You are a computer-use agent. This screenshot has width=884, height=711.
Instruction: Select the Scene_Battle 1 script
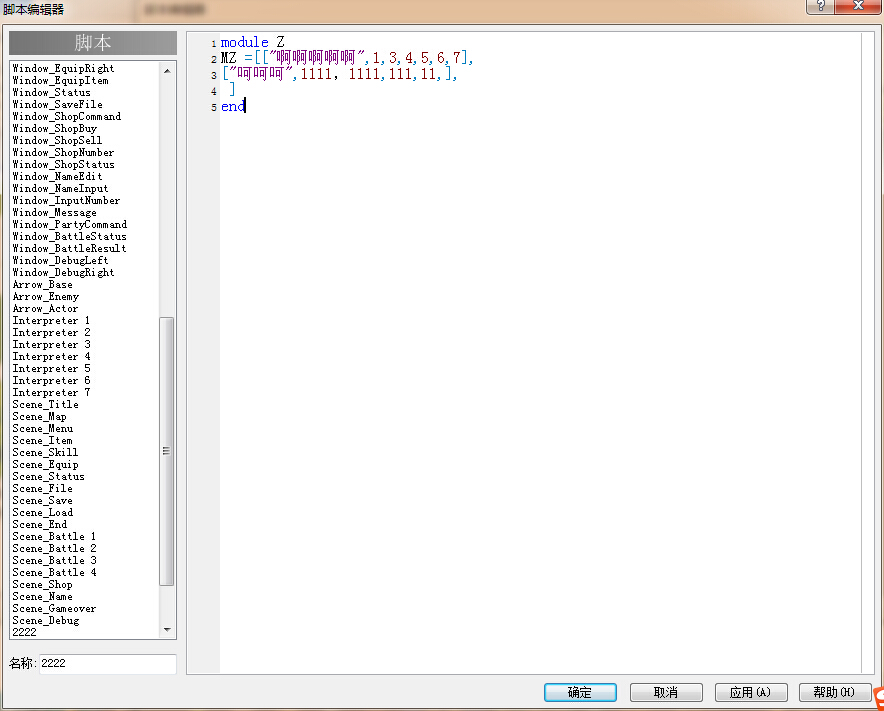54,537
